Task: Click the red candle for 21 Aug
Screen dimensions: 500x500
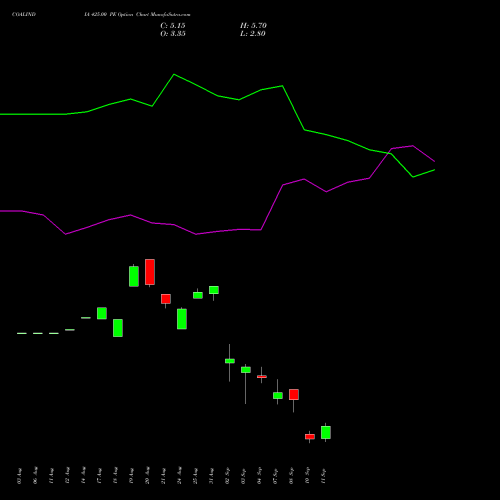Action: (166, 299)
